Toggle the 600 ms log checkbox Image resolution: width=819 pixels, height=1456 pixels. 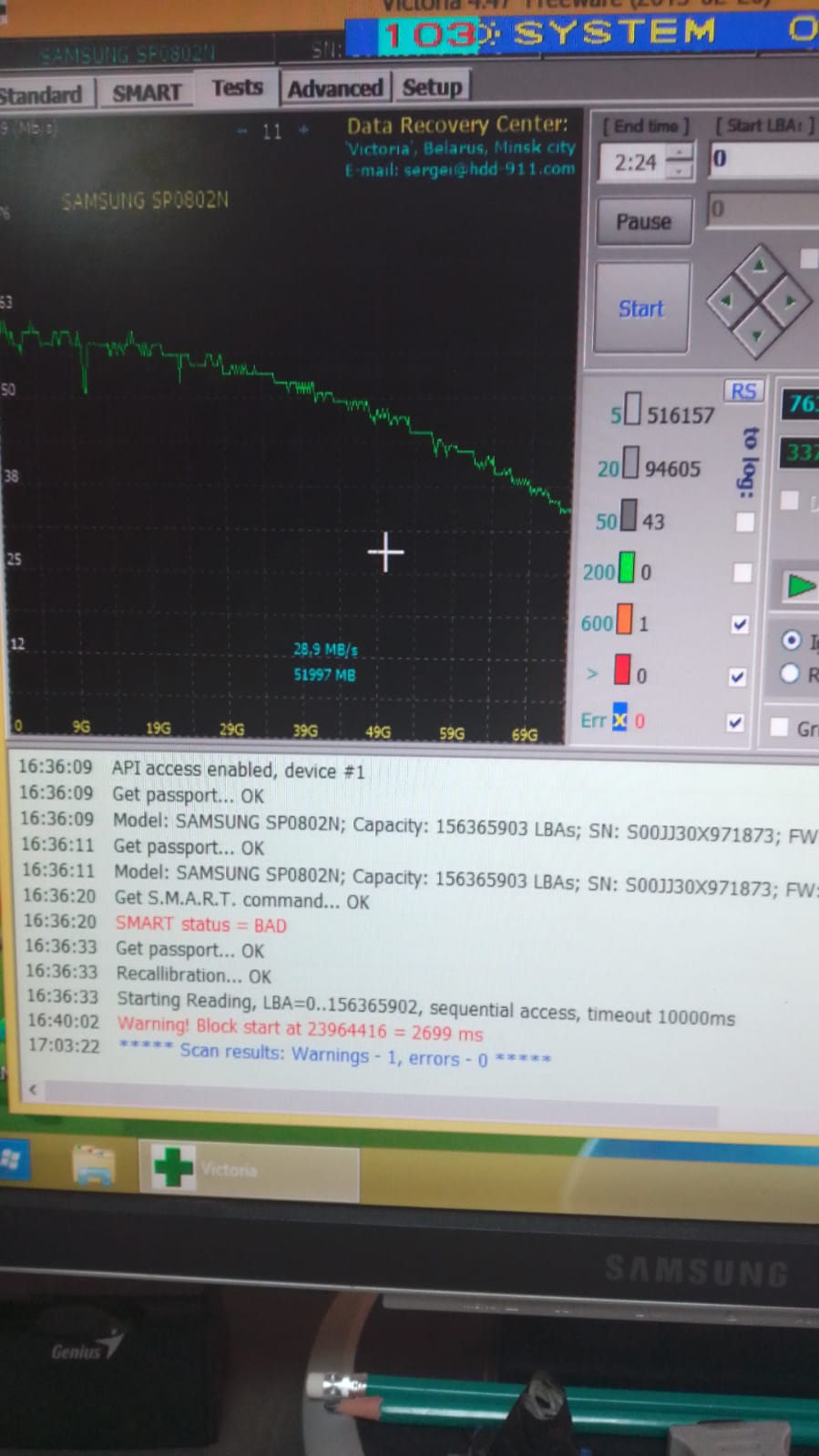(x=740, y=624)
